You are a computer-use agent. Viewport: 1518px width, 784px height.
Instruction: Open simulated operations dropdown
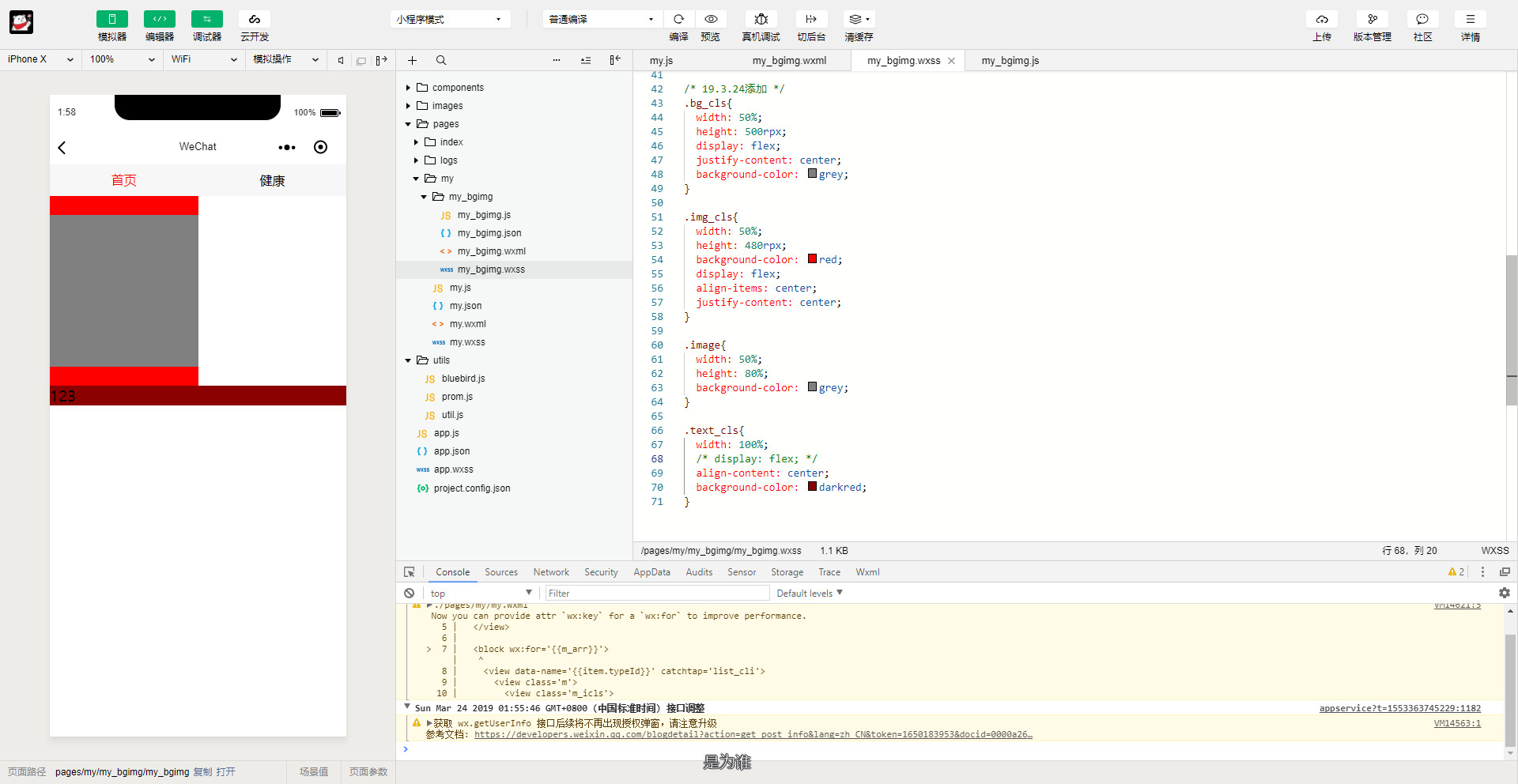point(286,59)
